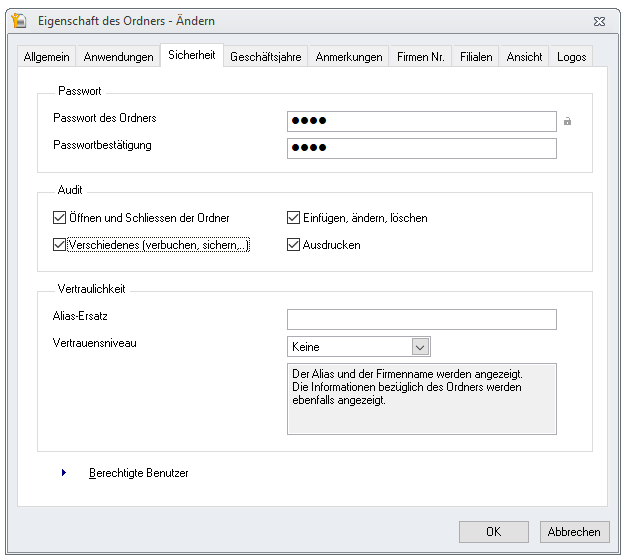This screenshot has width=626, height=559.
Task: Switch to the Allgemein tab
Action: (x=47, y=57)
